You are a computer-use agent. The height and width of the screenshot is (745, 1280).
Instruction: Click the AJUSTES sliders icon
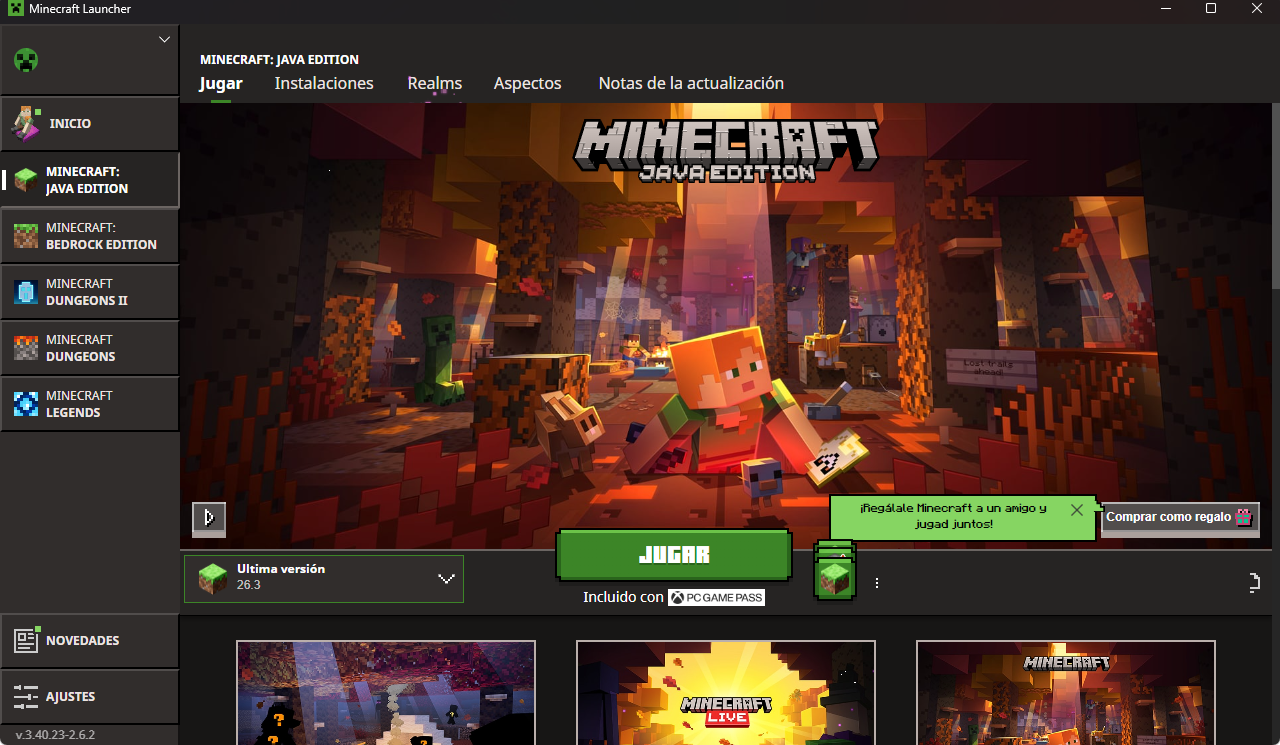tap(26, 696)
